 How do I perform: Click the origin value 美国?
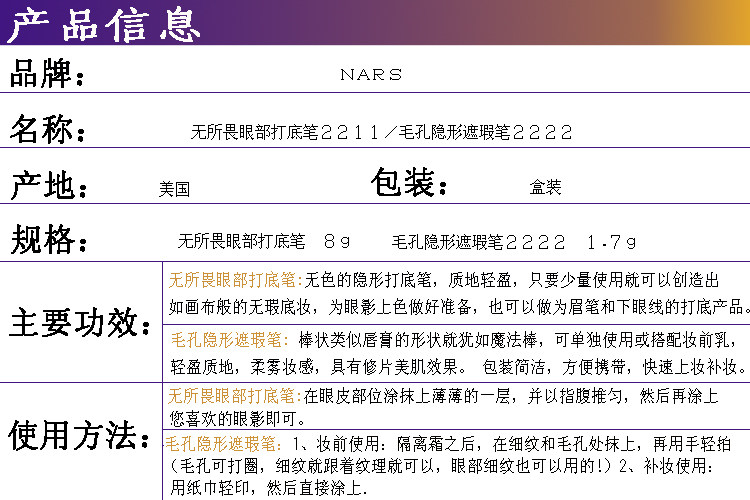(x=174, y=189)
